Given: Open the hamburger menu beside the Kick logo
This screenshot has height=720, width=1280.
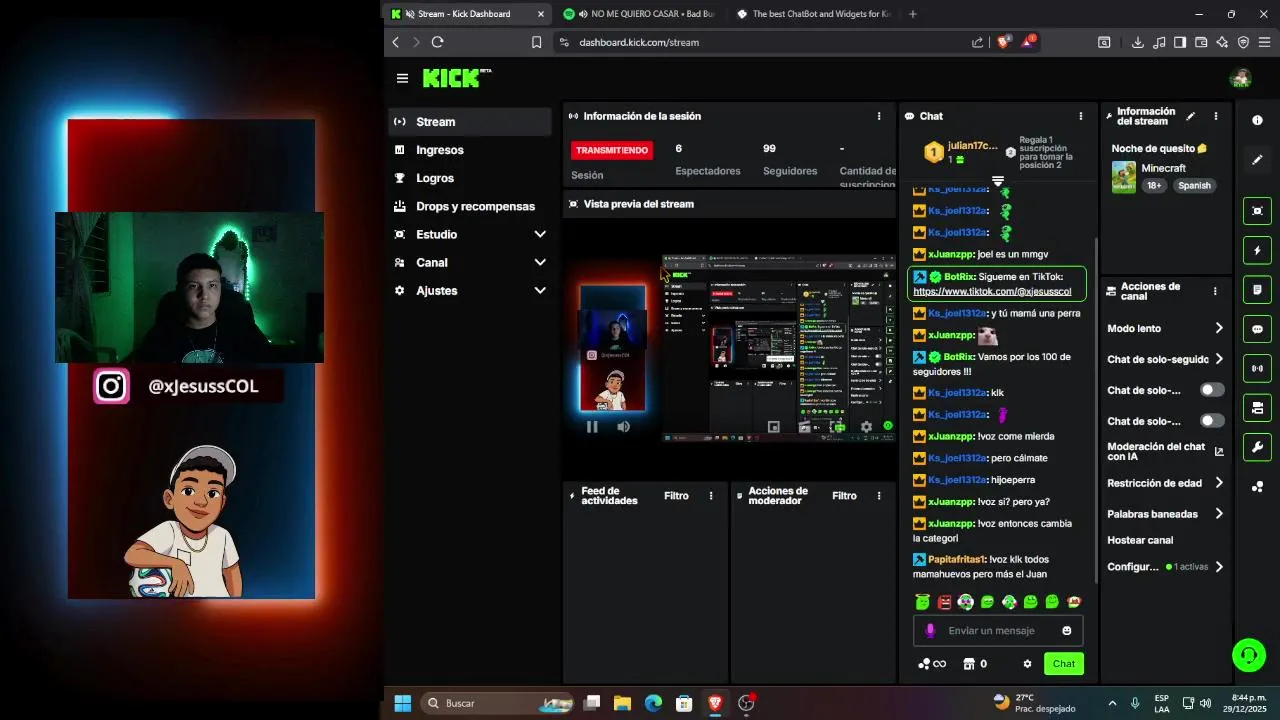Looking at the screenshot, I should 402,78.
